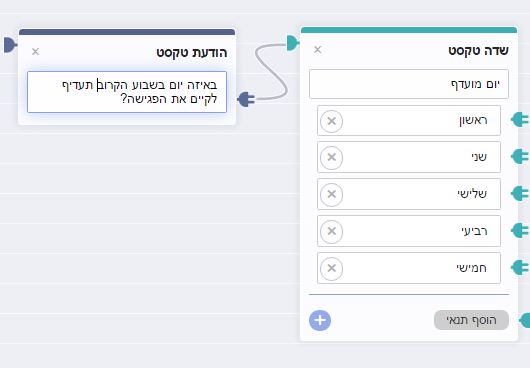
Task: Click the הוסף תנאי button
Action: tap(471, 320)
